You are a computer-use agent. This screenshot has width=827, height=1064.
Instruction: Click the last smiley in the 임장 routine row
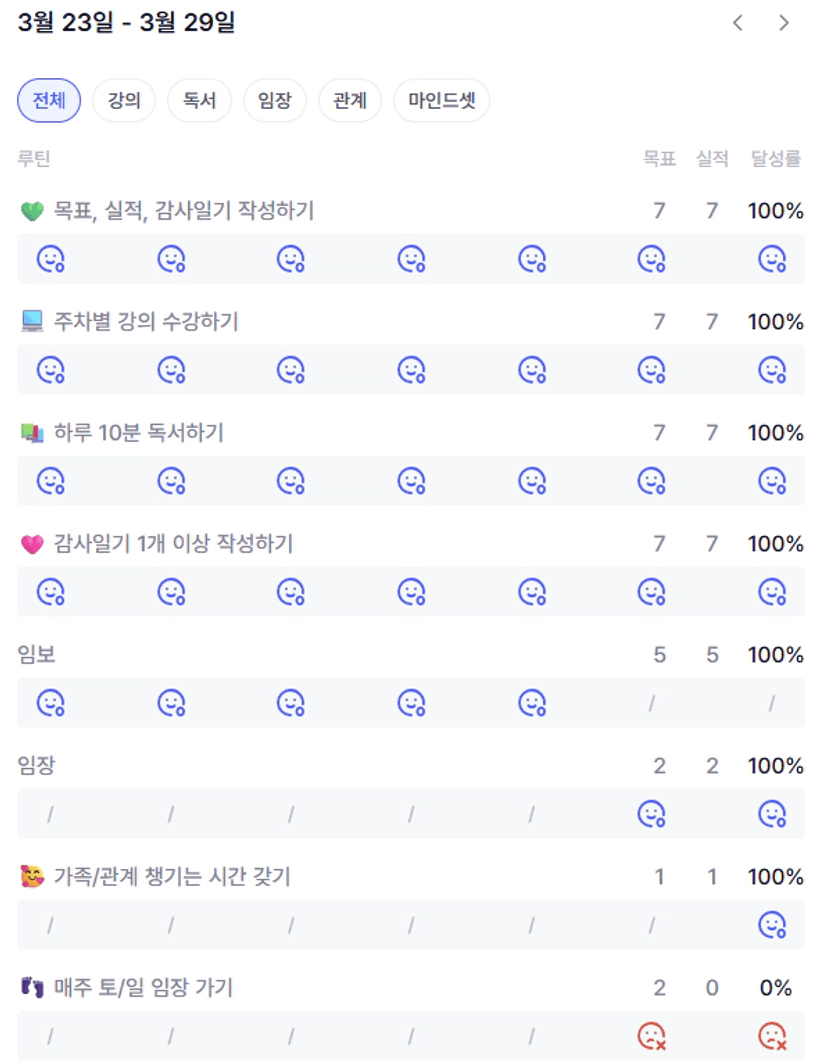(772, 814)
